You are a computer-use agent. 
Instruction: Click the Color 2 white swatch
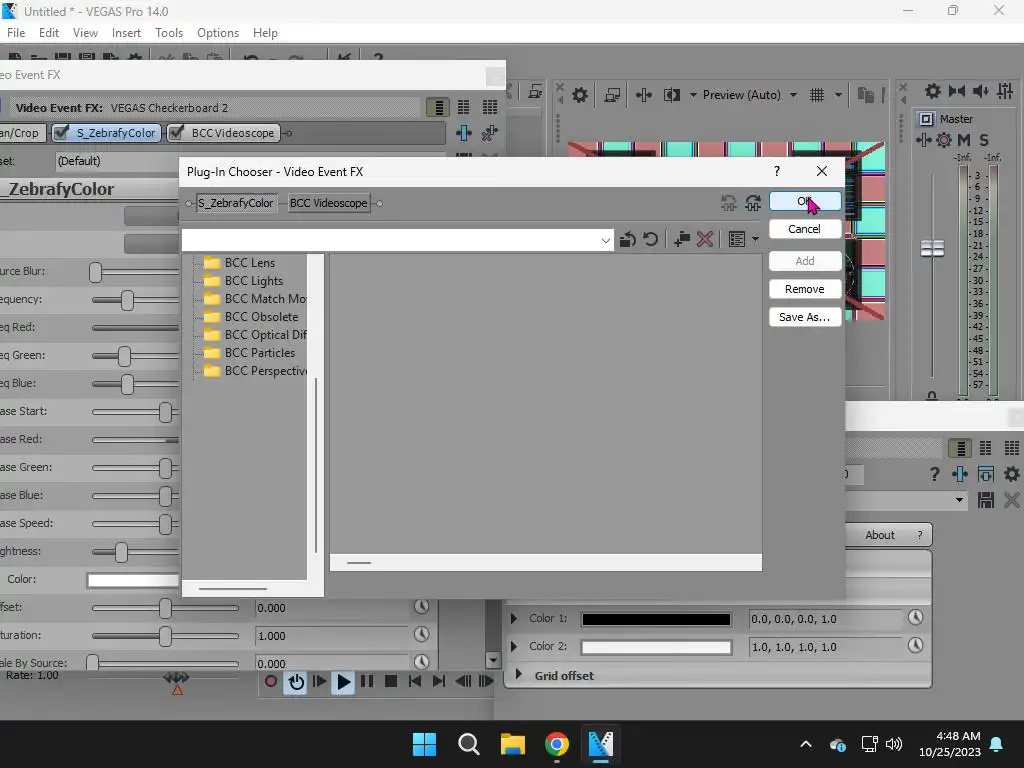coord(656,647)
